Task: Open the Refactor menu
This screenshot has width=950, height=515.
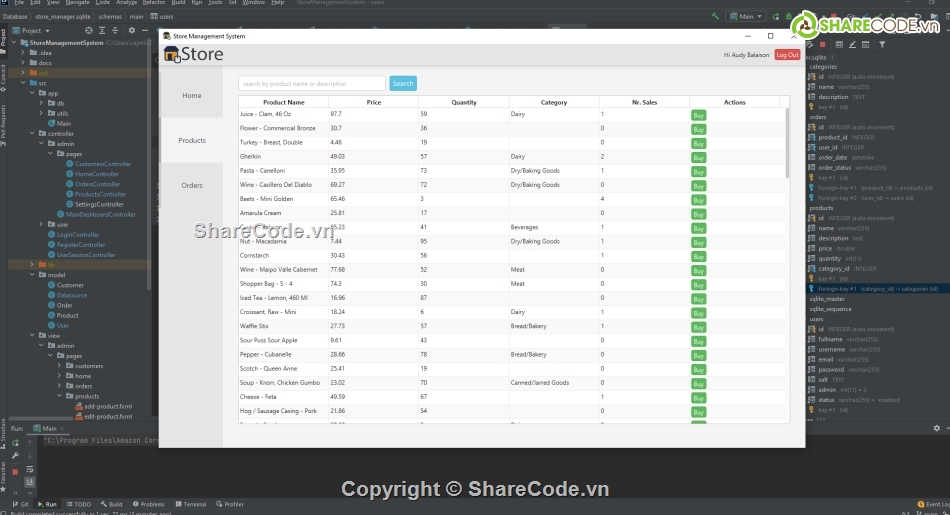Action: click(126, 3)
